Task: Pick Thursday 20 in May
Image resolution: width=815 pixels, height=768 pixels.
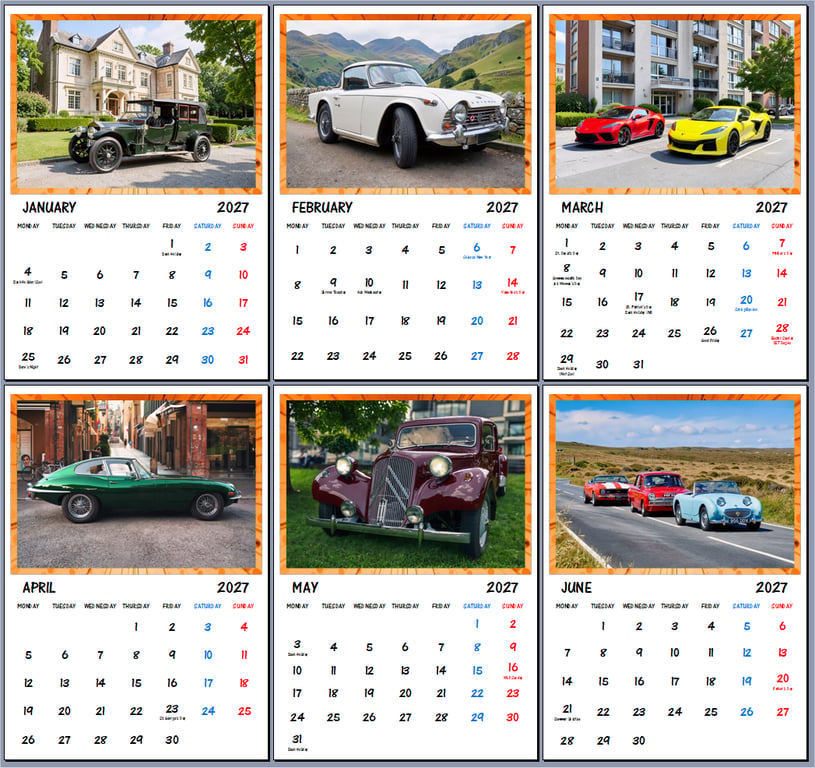Action: point(405,693)
